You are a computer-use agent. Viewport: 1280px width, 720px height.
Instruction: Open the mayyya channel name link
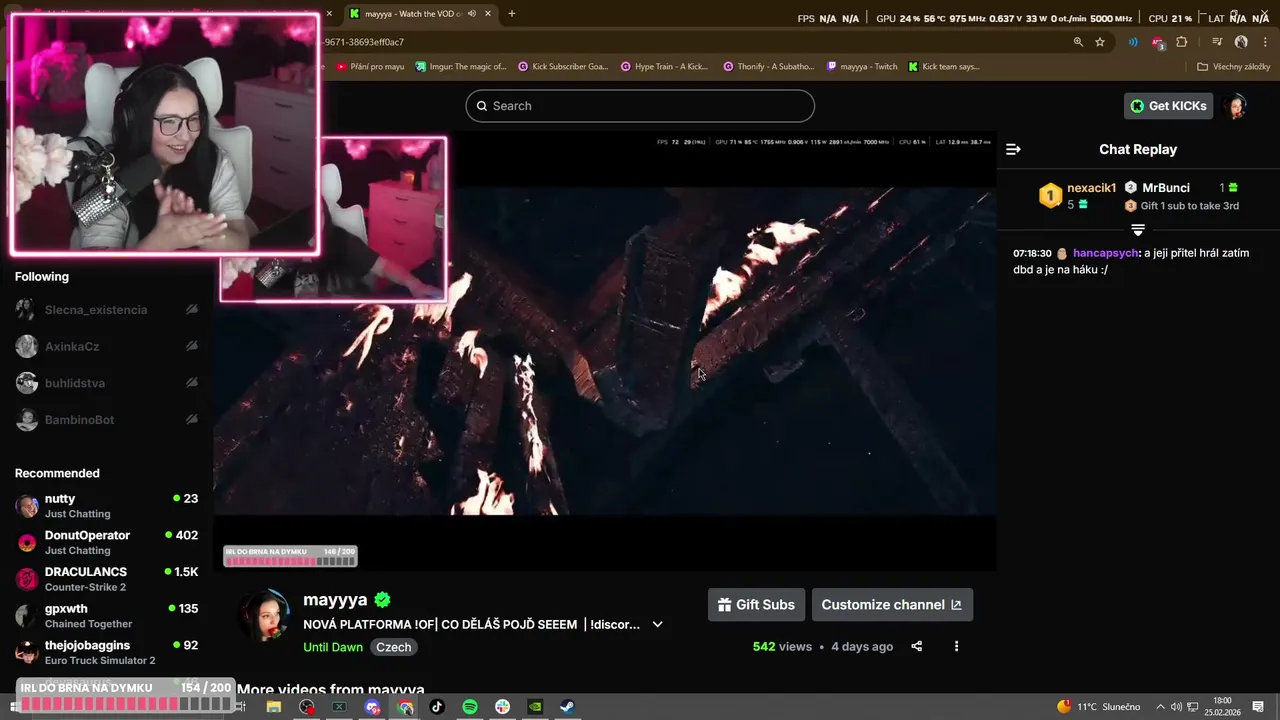click(335, 600)
